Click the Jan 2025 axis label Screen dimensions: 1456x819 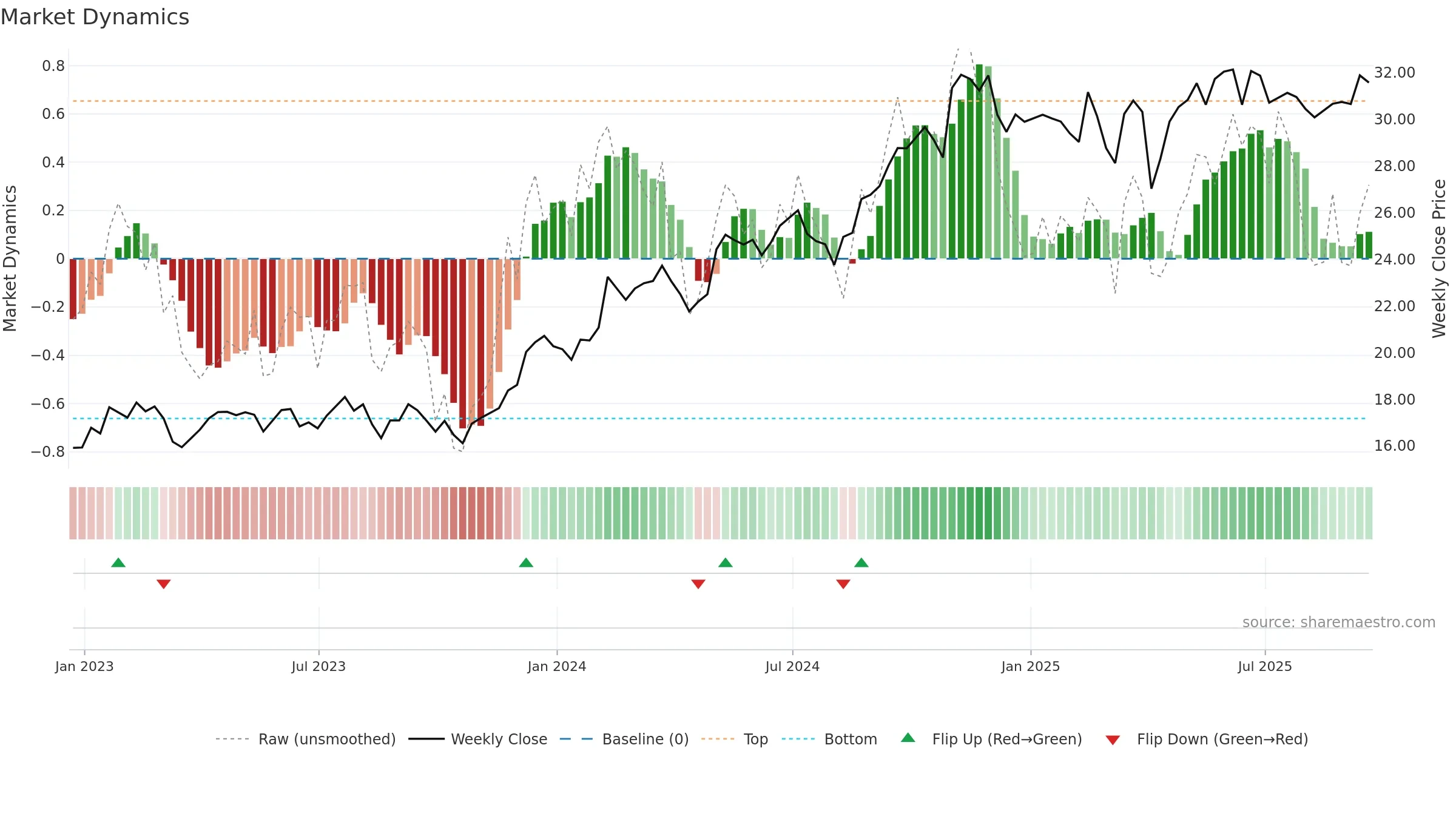1031,666
